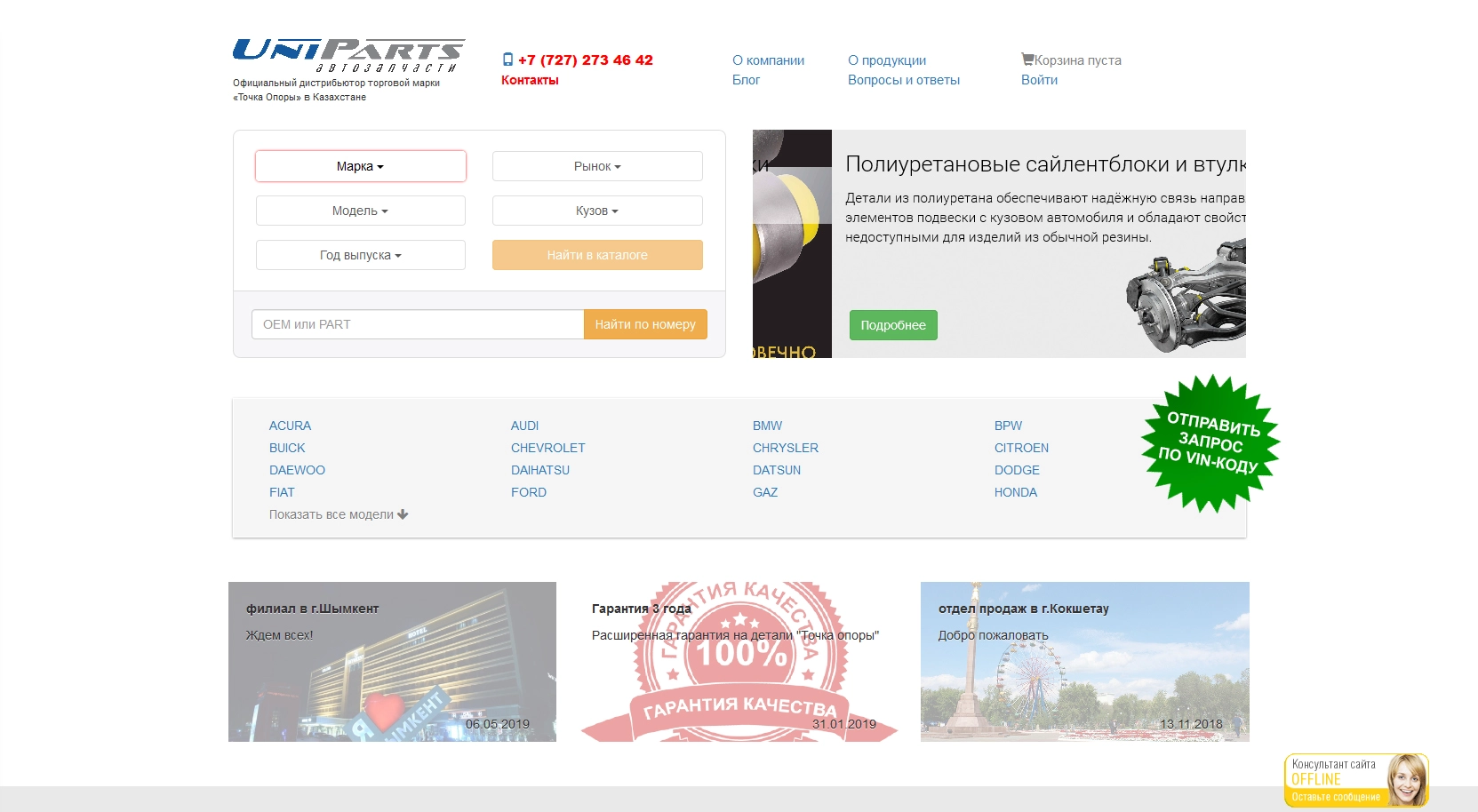Open Вопросы и ответы link

(x=904, y=80)
